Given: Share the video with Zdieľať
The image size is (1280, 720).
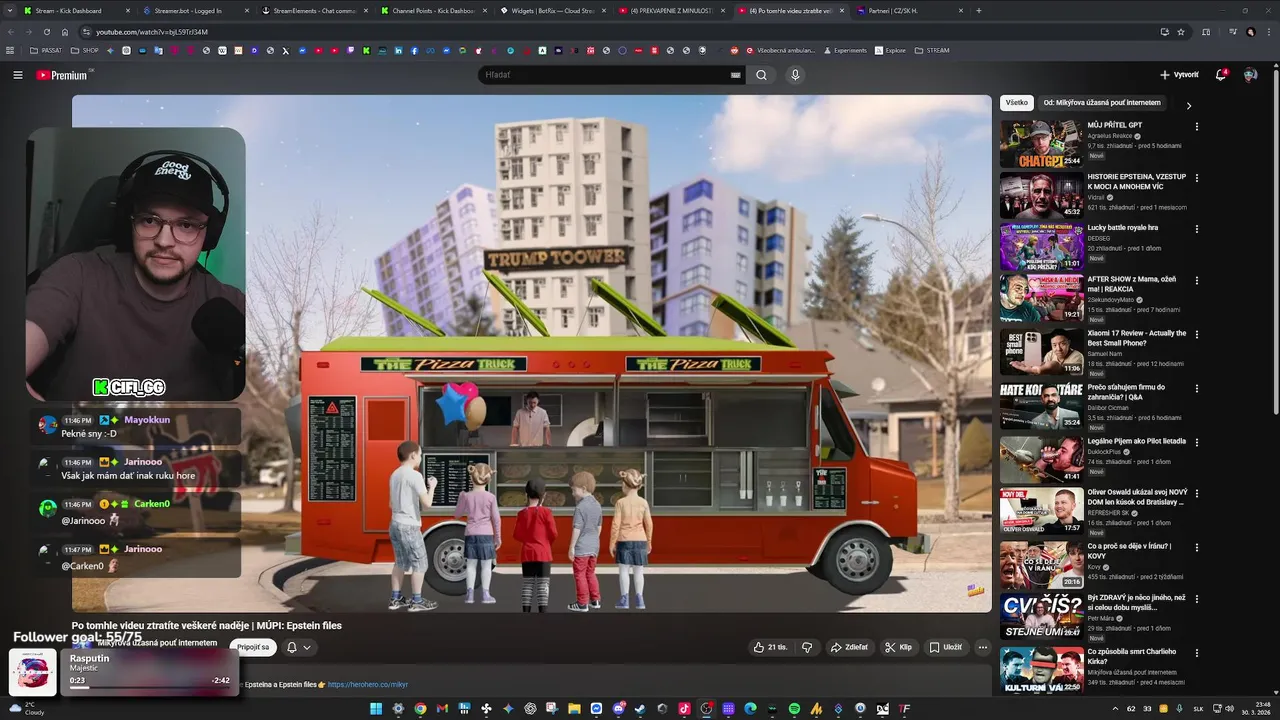Looking at the screenshot, I should pos(849,647).
